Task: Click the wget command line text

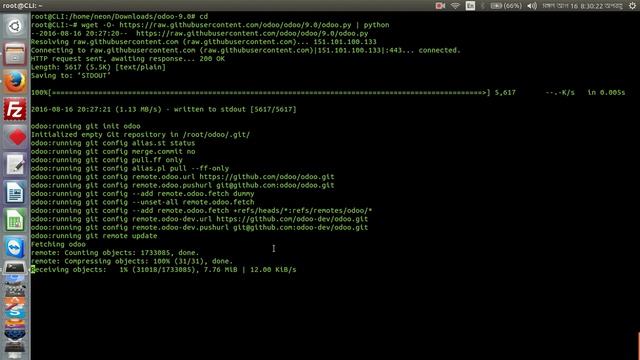Action: (x=235, y=25)
